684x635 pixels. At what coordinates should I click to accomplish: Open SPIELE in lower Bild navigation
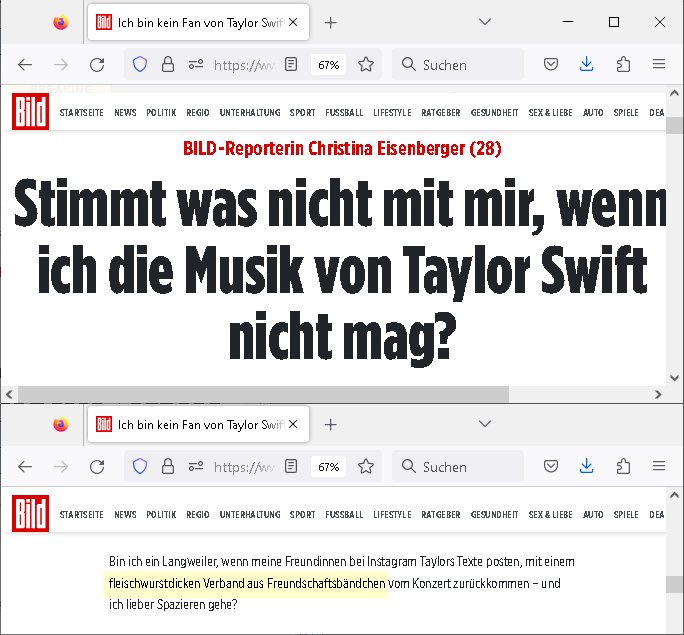tap(626, 515)
